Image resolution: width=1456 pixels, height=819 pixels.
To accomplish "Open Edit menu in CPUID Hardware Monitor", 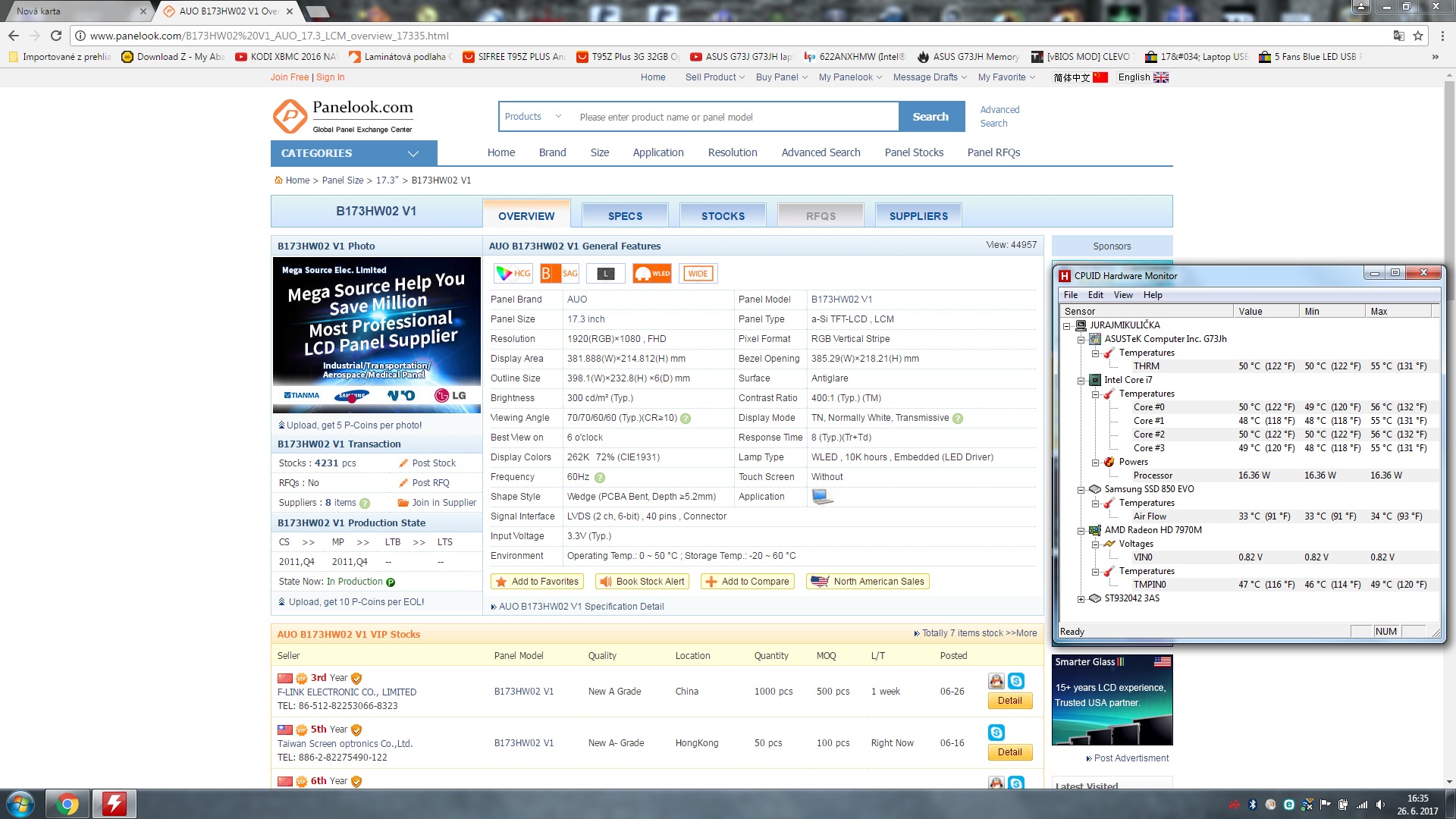I will click(1096, 295).
